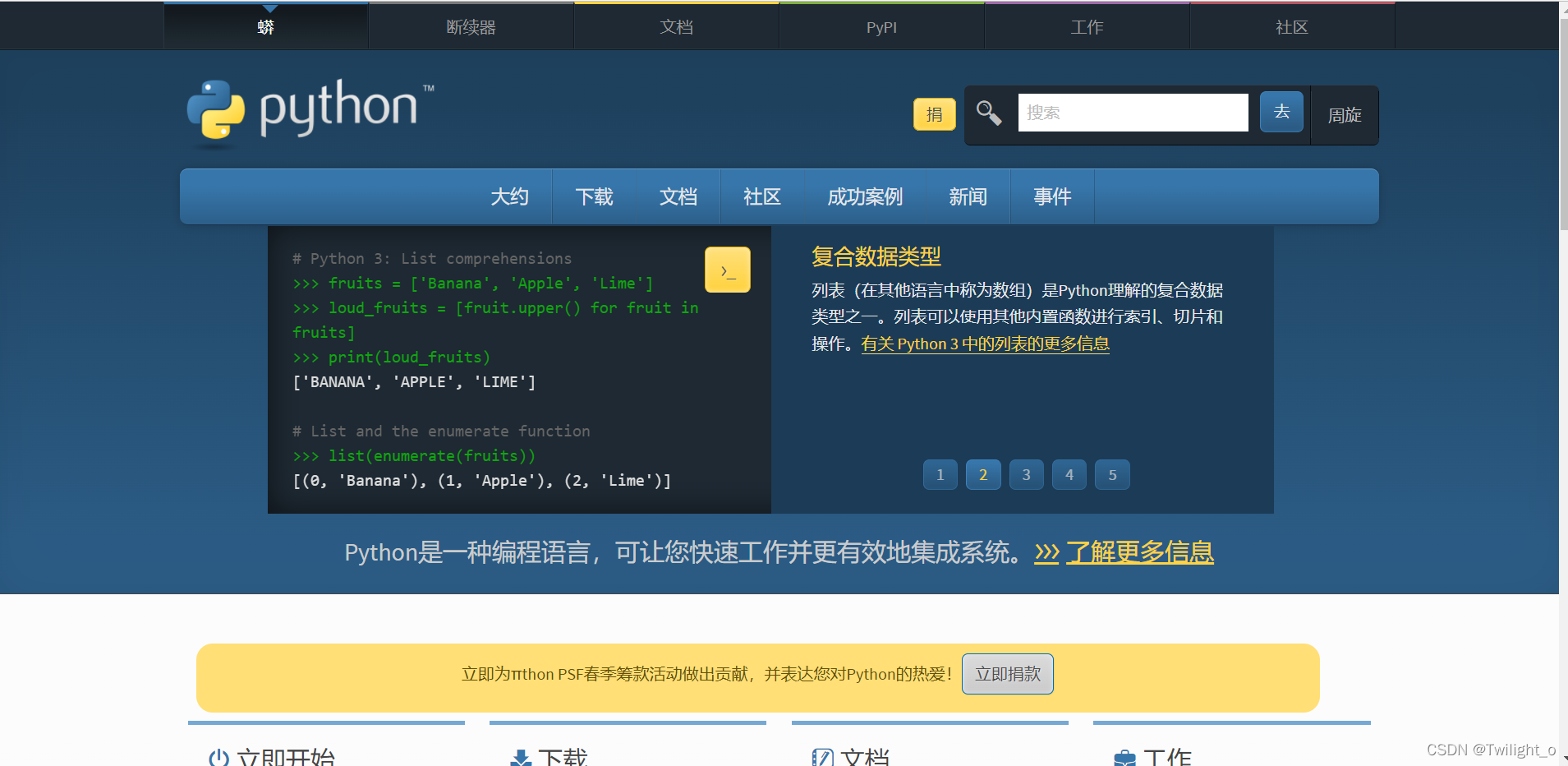Open the 断续器 top tab
The image size is (1568, 766).
point(471,27)
